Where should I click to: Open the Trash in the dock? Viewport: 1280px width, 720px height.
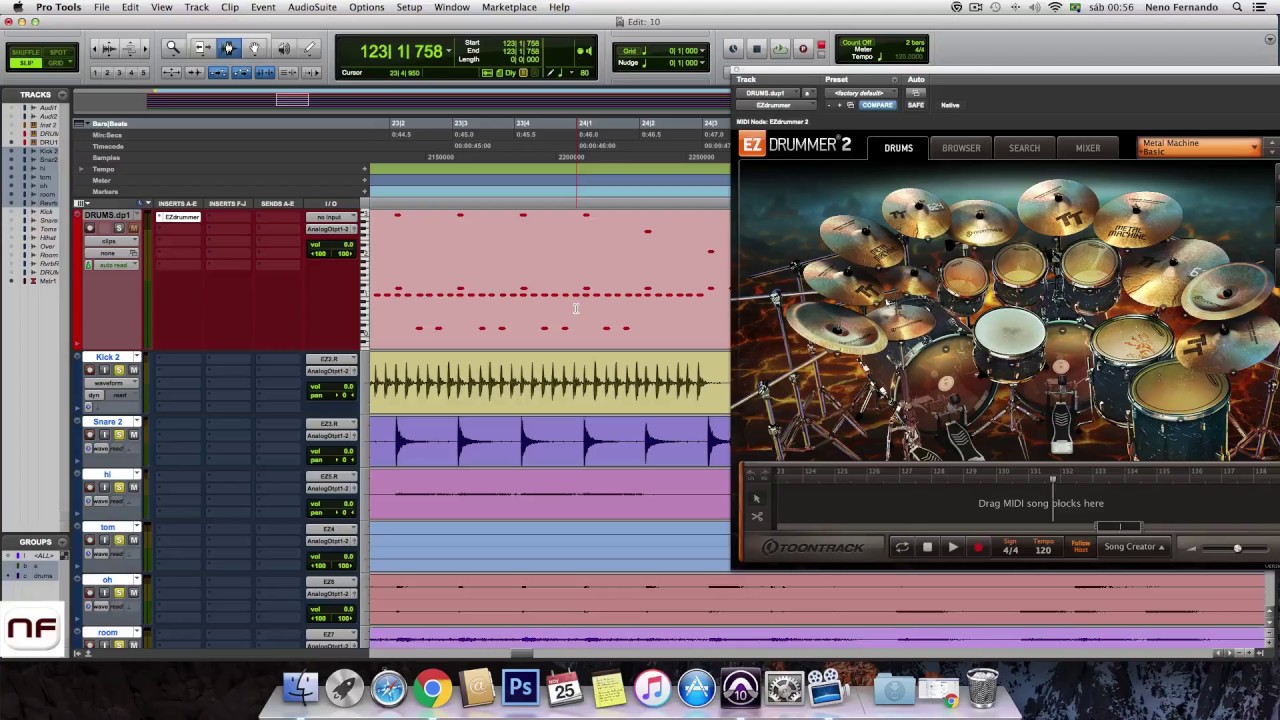click(x=983, y=689)
